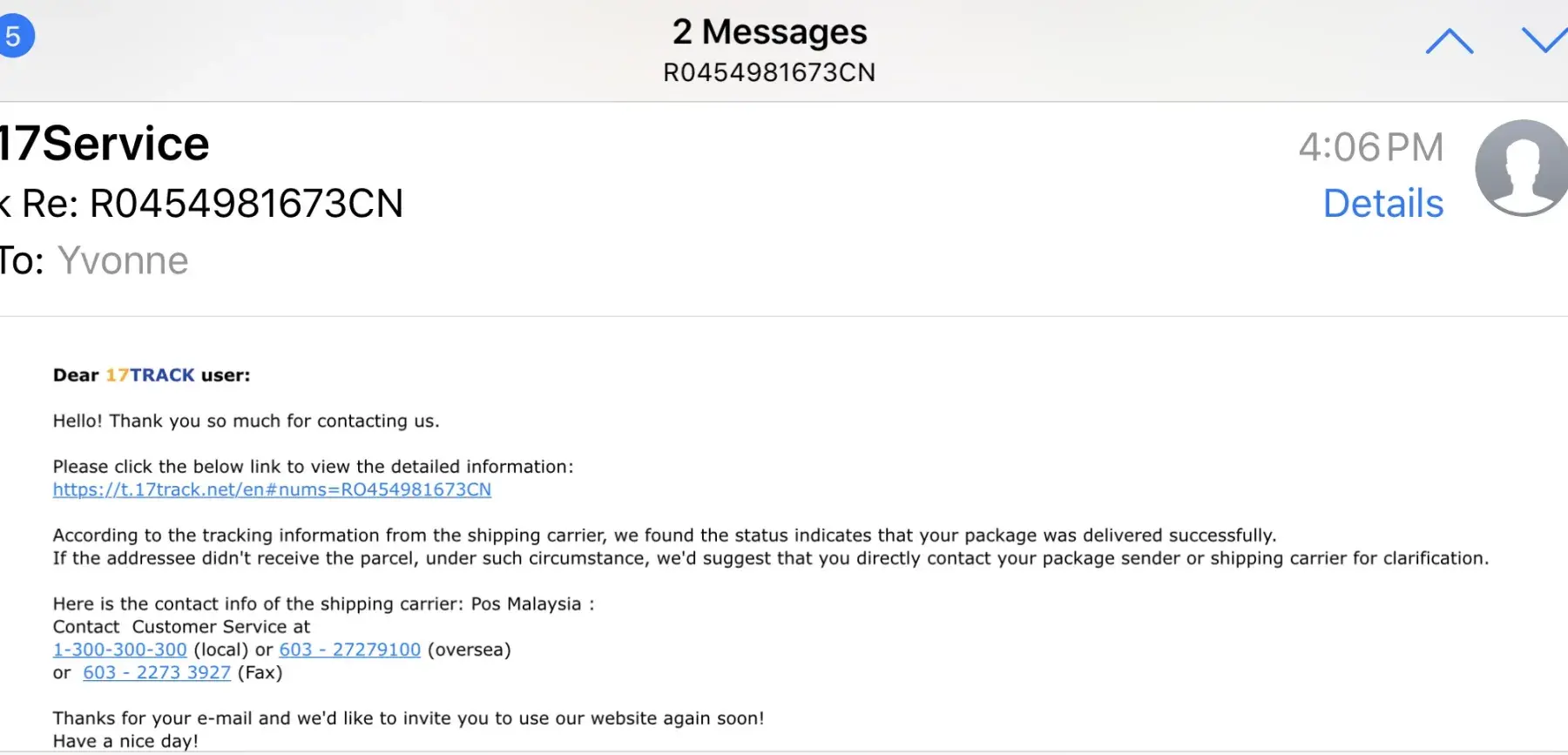Screen dimensions: 1568x755
Task: Tap sender name 17Service
Action: (105, 144)
